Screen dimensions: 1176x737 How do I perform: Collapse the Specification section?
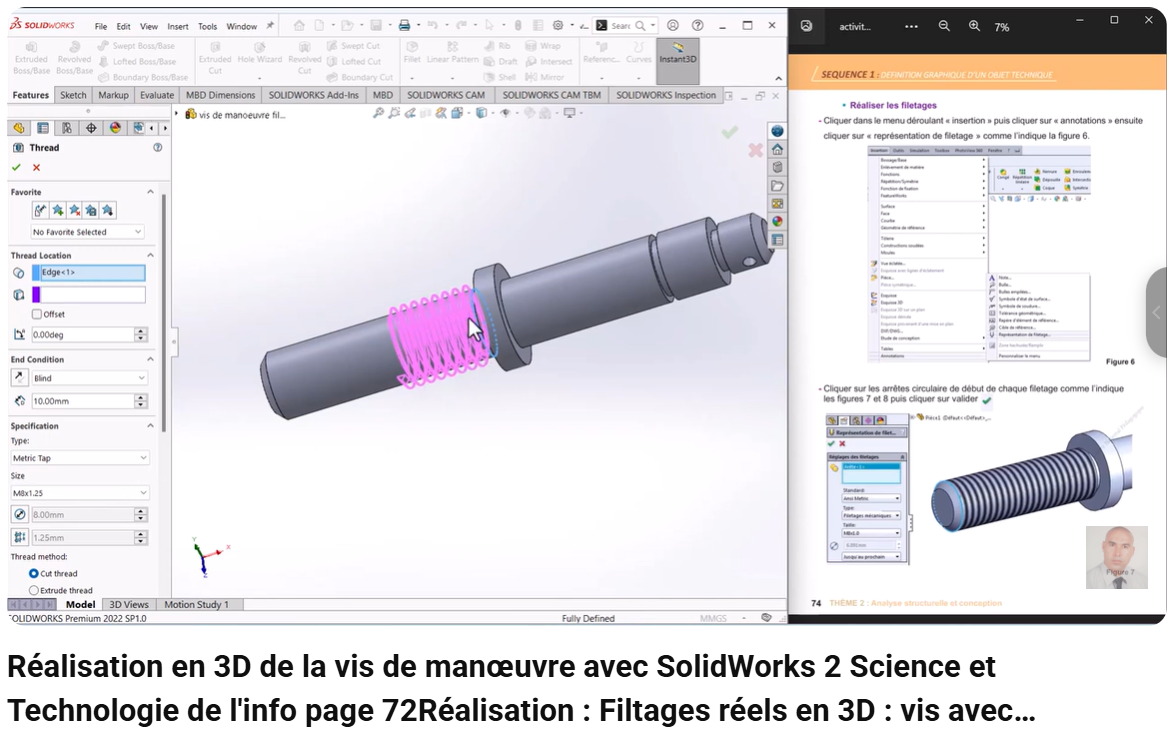(x=151, y=426)
